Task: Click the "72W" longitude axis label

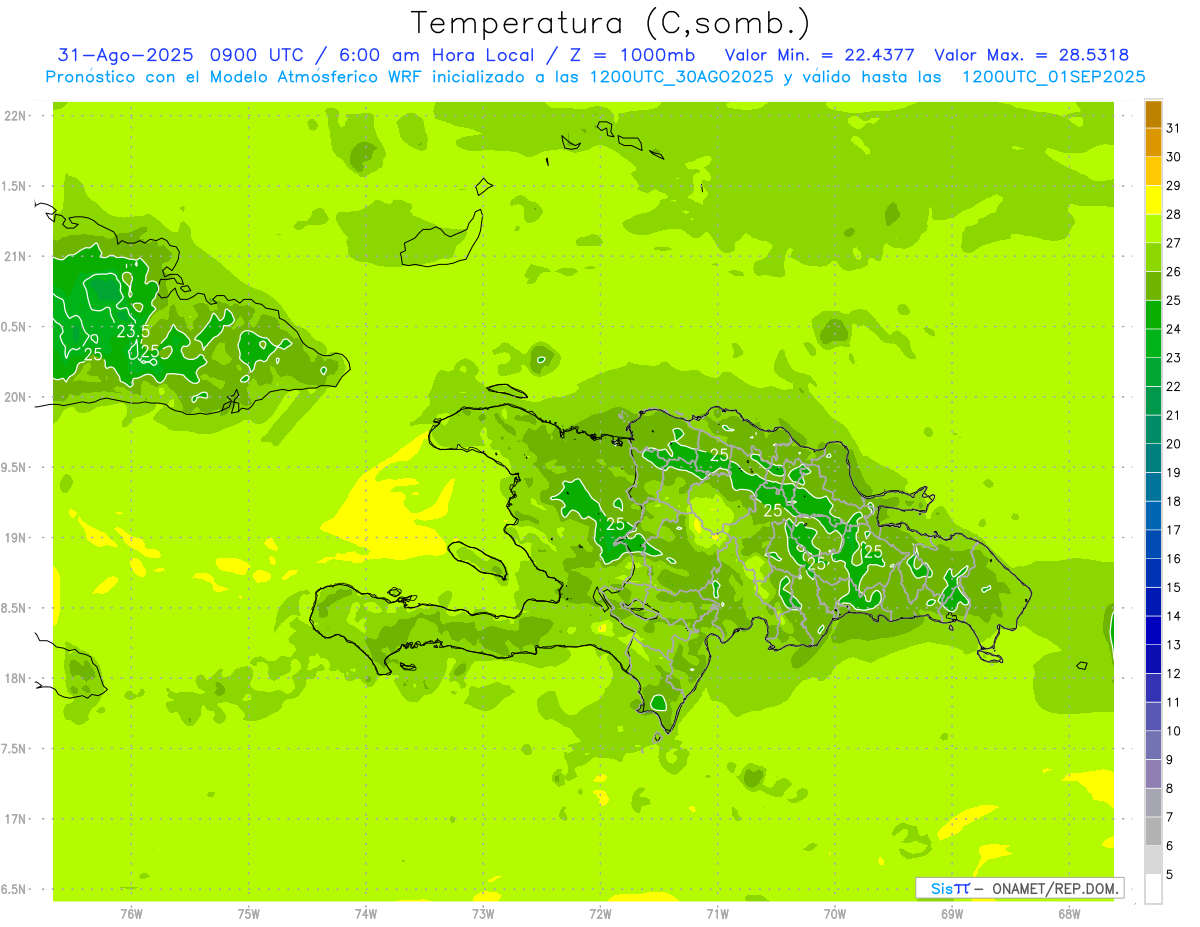Action: click(600, 914)
